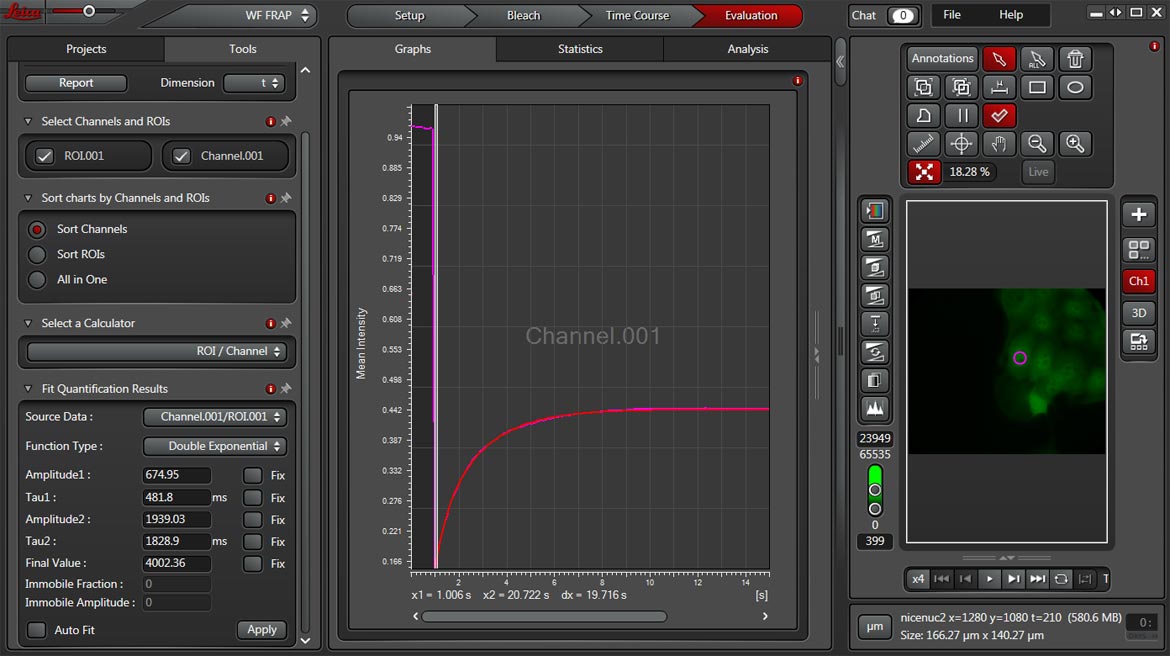The width and height of the screenshot is (1170, 656).
Task: Open the Source Data dropdown
Action: pyautogui.click(x=215, y=417)
